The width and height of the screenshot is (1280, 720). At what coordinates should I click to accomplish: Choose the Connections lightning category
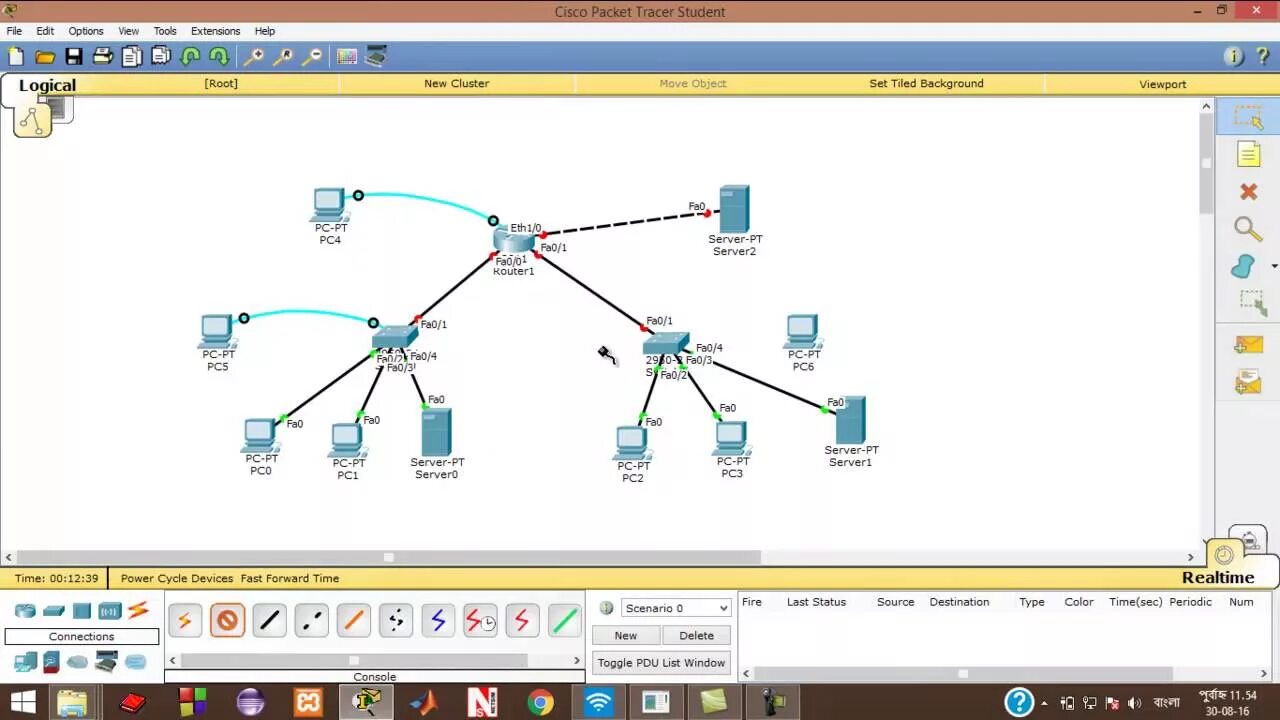(138, 610)
